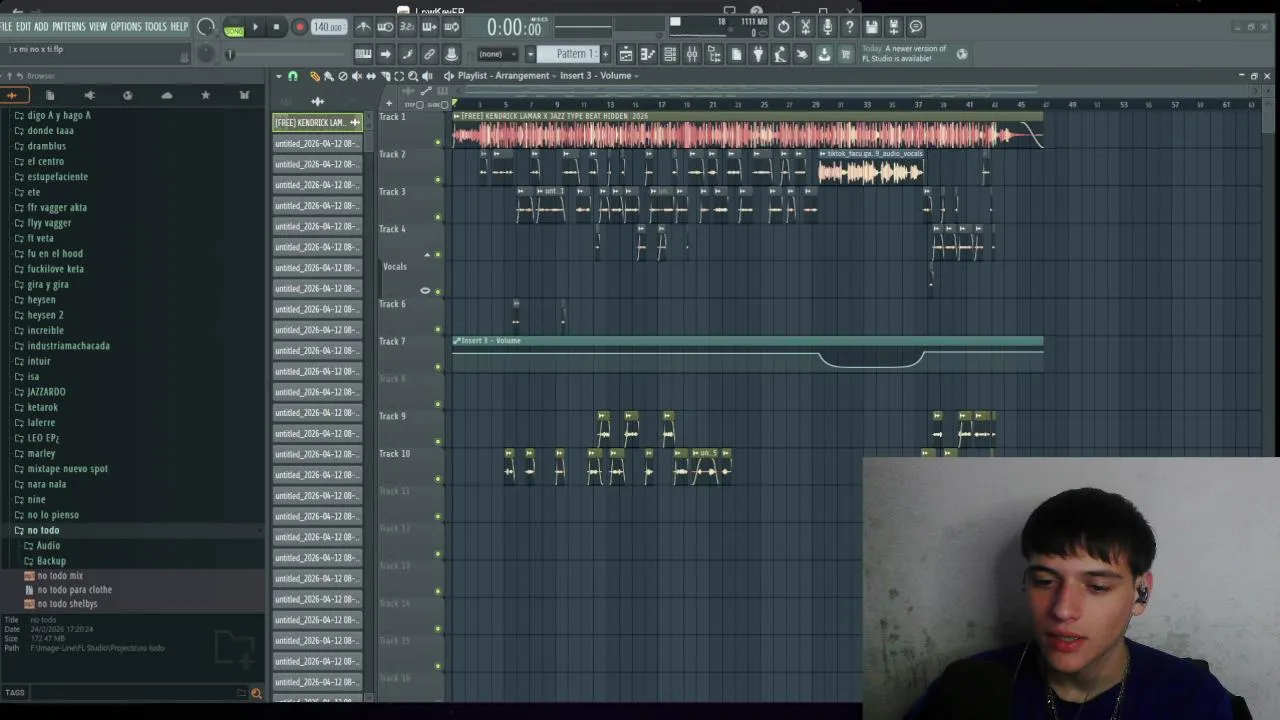
Task: Toggle mute LED on Track 10
Action: (x=438, y=479)
